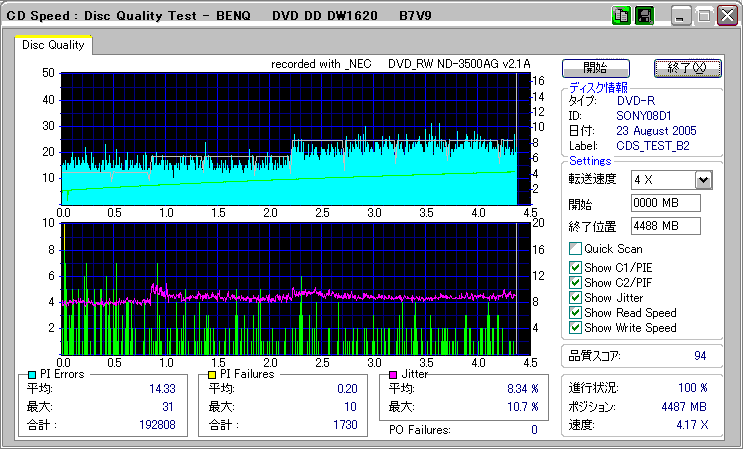Uncheck Show C1/PIE option
This screenshot has width=743, height=449.
(x=575, y=267)
